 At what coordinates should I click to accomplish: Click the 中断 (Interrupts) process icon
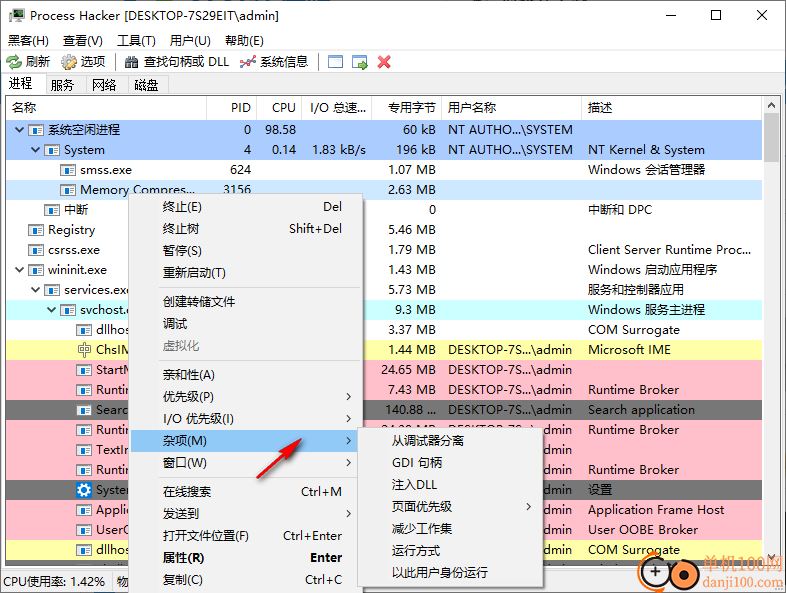click(x=52, y=210)
